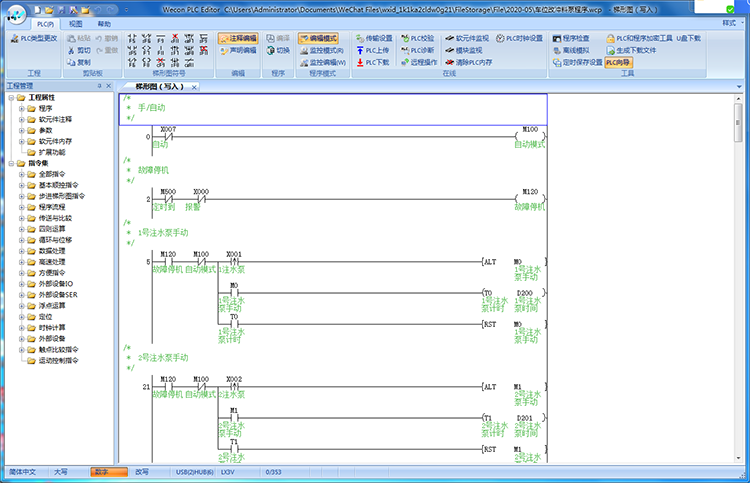The width and height of the screenshot is (750, 483).
Task: Click the M100 output coil on rung 0
Action: pyautogui.click(x=530, y=135)
